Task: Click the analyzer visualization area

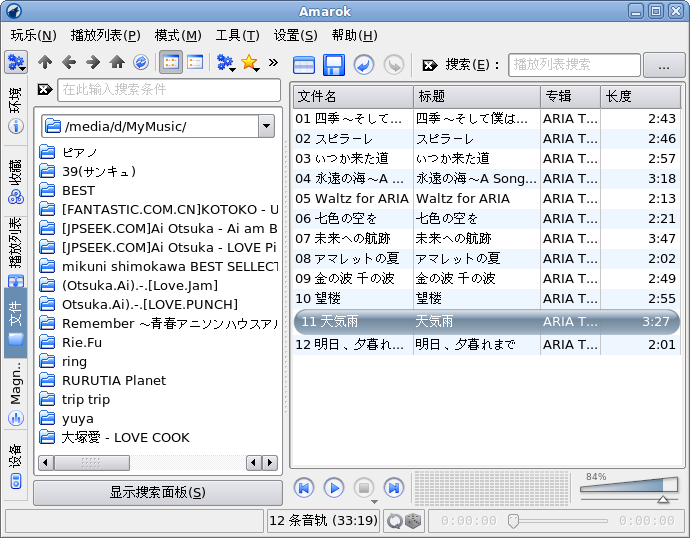Action: click(492, 487)
